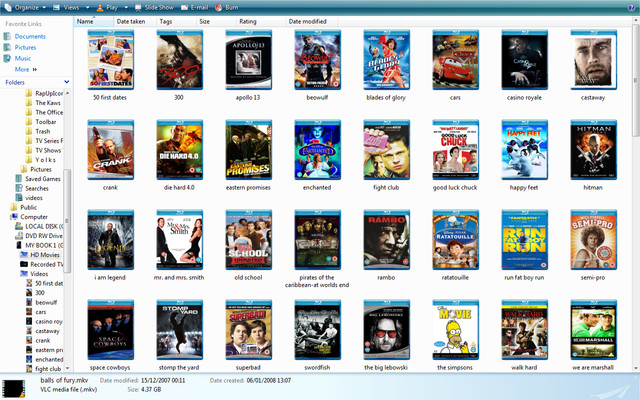This screenshot has width=640, height=400.
Task: Open the Views dropdown arrow
Action: tap(87, 8)
